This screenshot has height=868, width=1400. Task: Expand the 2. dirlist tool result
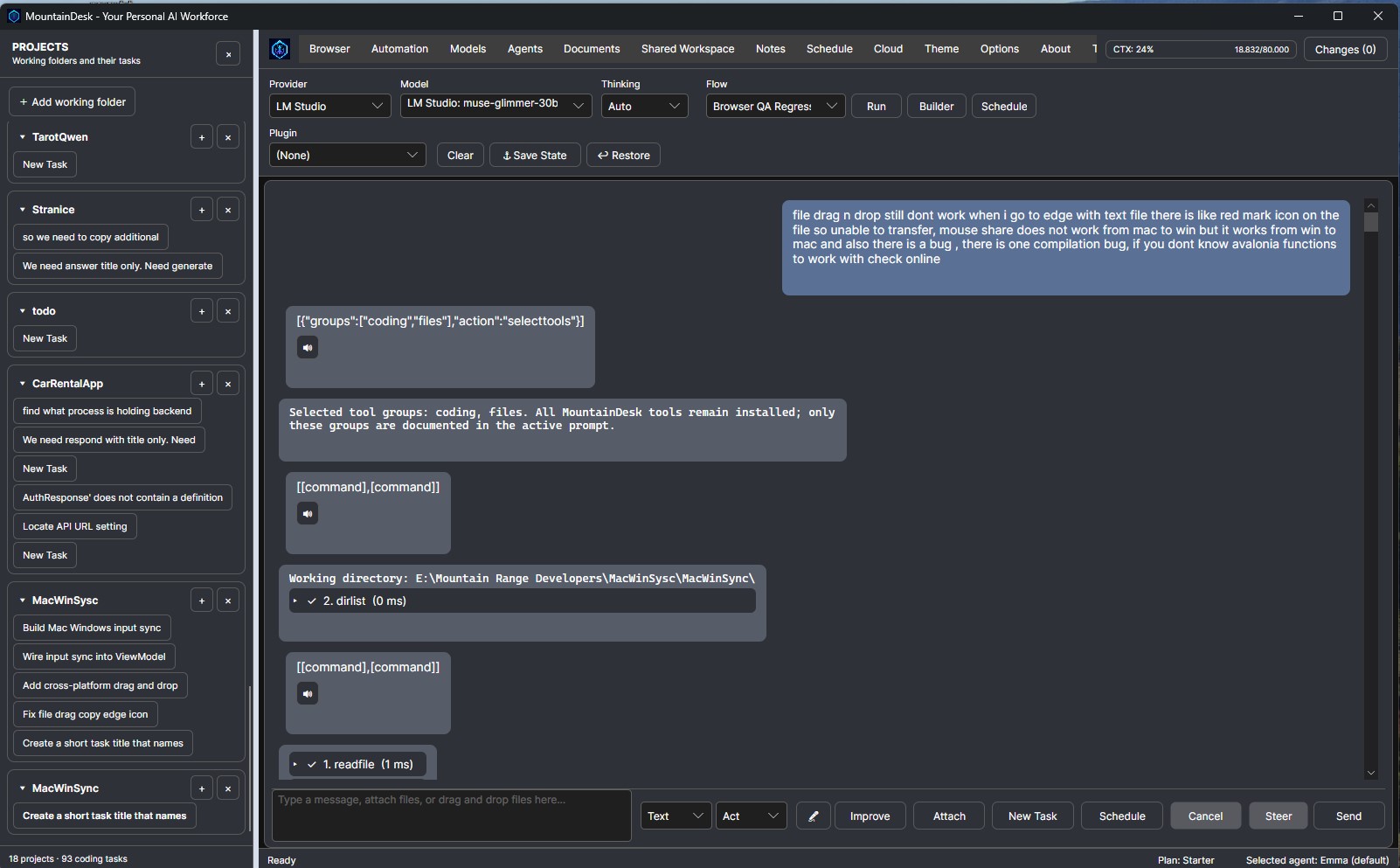(295, 601)
